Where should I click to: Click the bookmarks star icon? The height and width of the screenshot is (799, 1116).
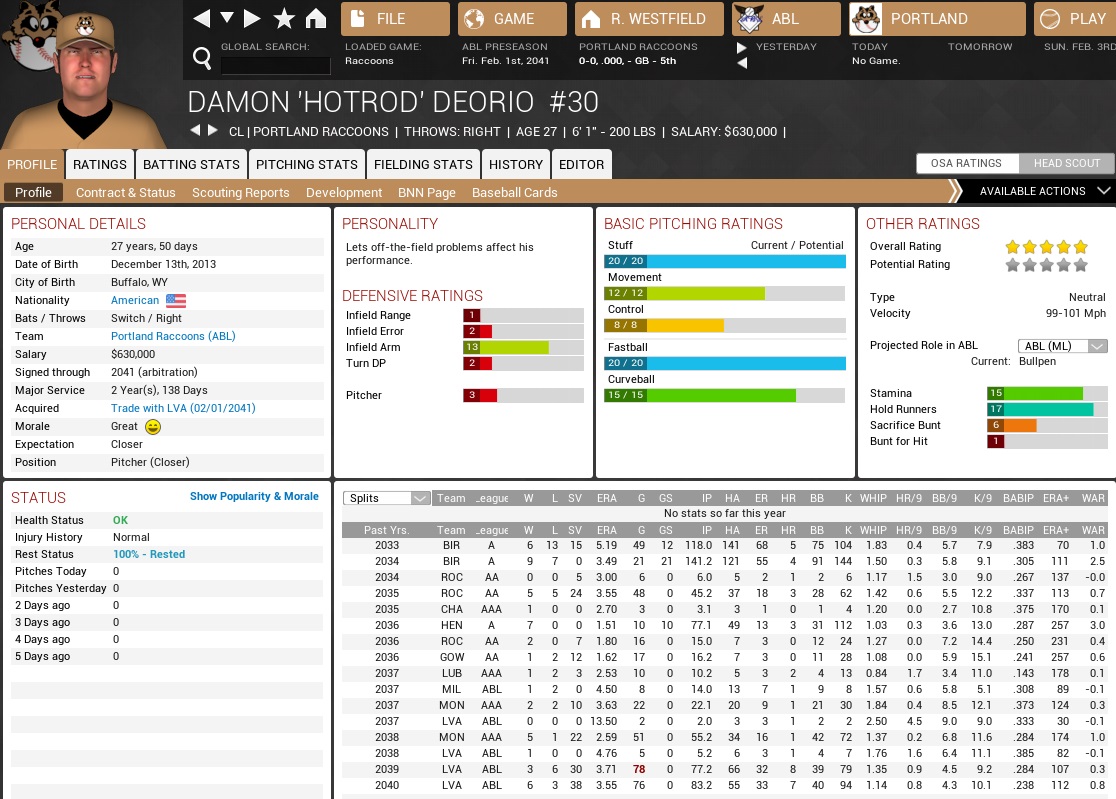point(284,19)
